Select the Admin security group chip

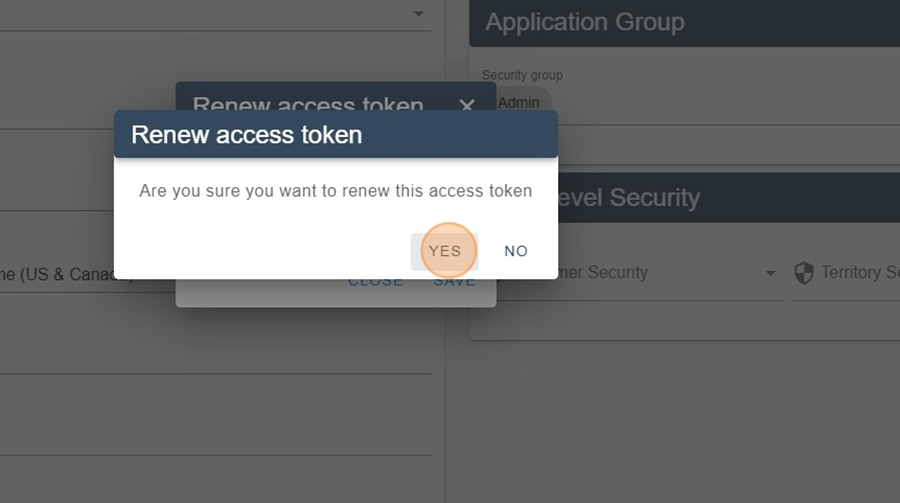click(520, 103)
